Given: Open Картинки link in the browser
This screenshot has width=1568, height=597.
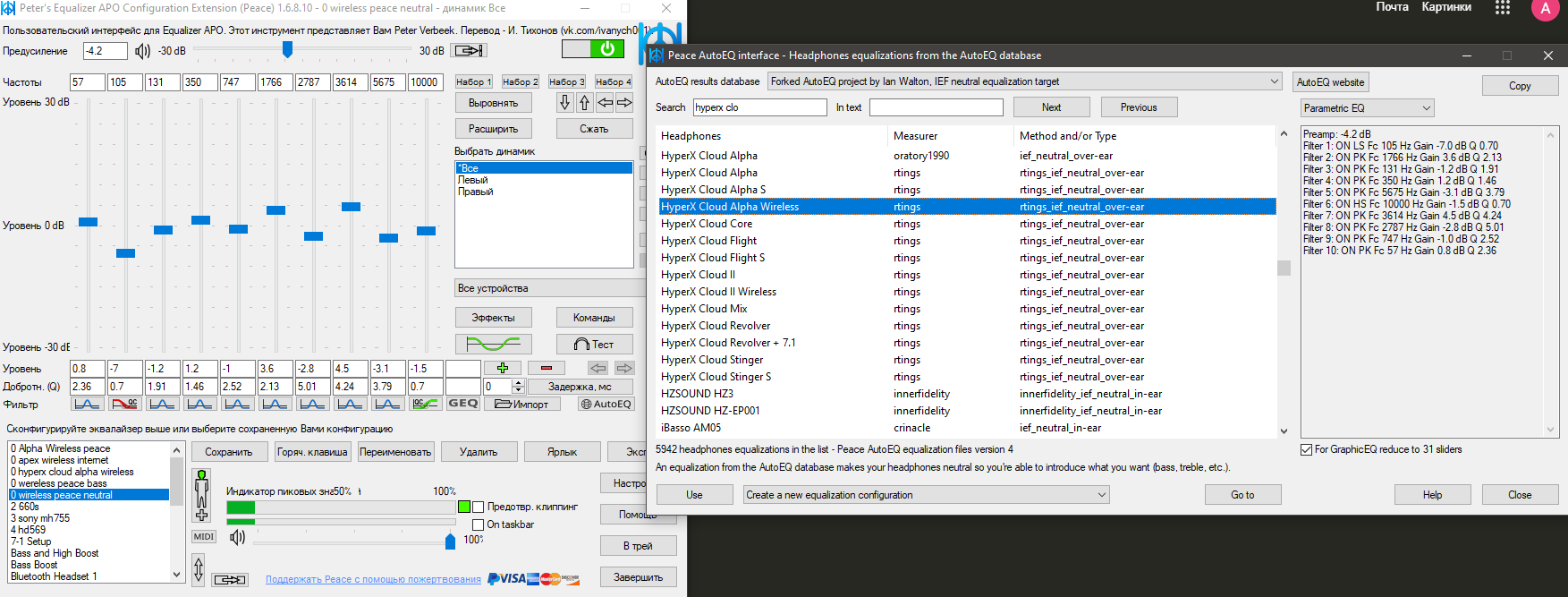Looking at the screenshot, I should 1446,7.
